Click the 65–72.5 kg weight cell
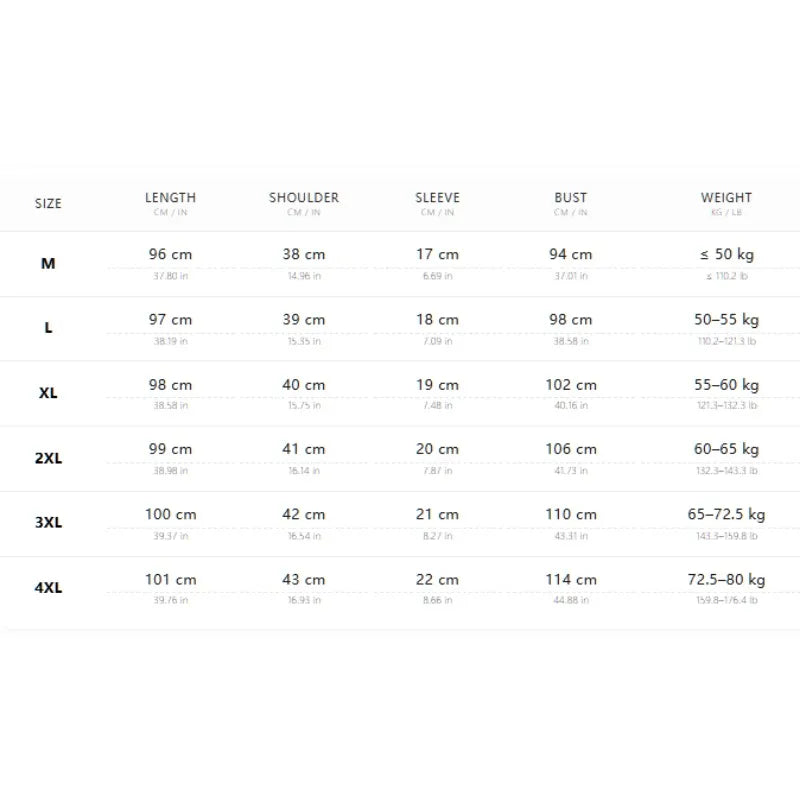 (726, 514)
